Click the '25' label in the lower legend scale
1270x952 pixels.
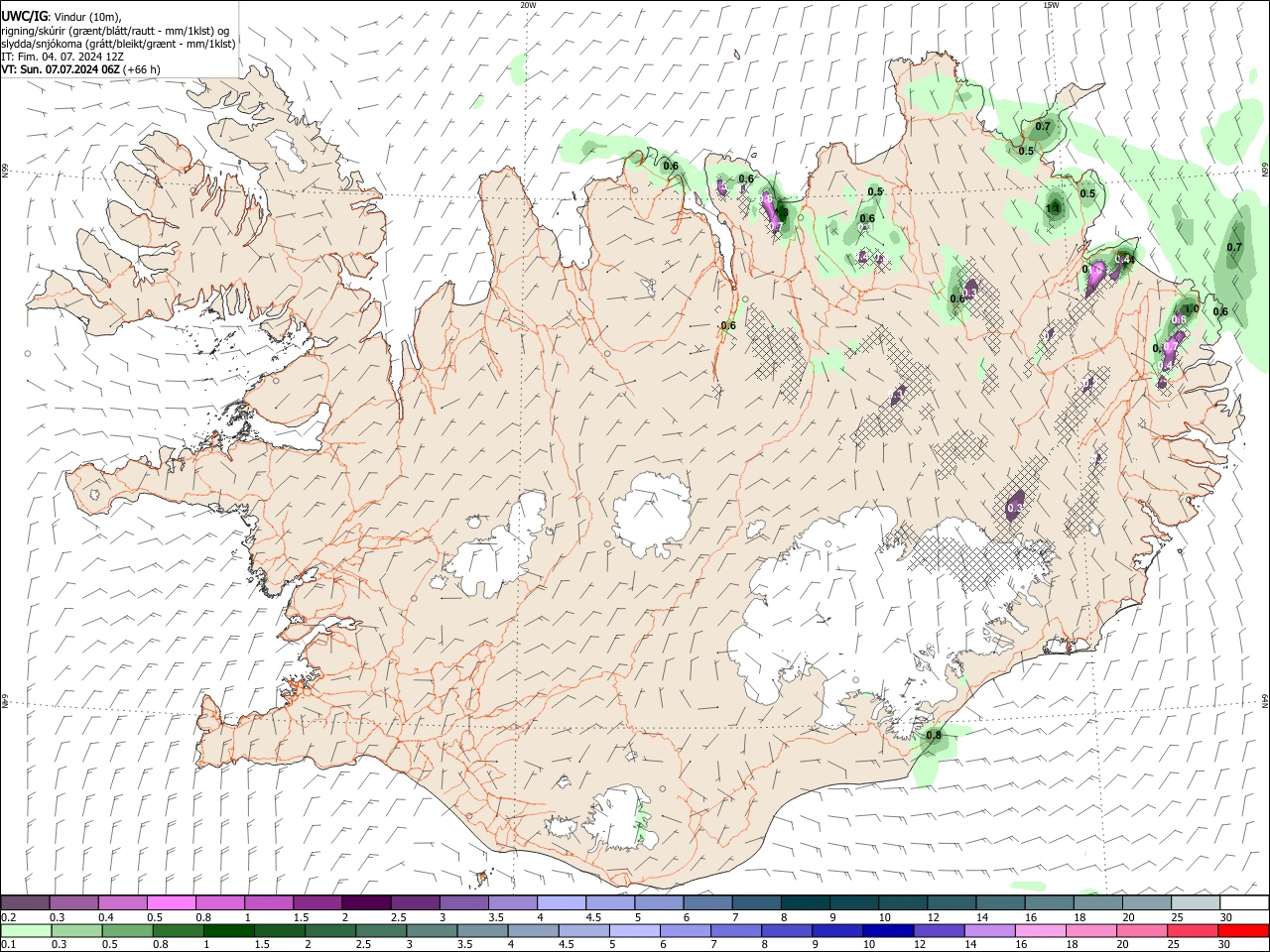(x=1174, y=945)
